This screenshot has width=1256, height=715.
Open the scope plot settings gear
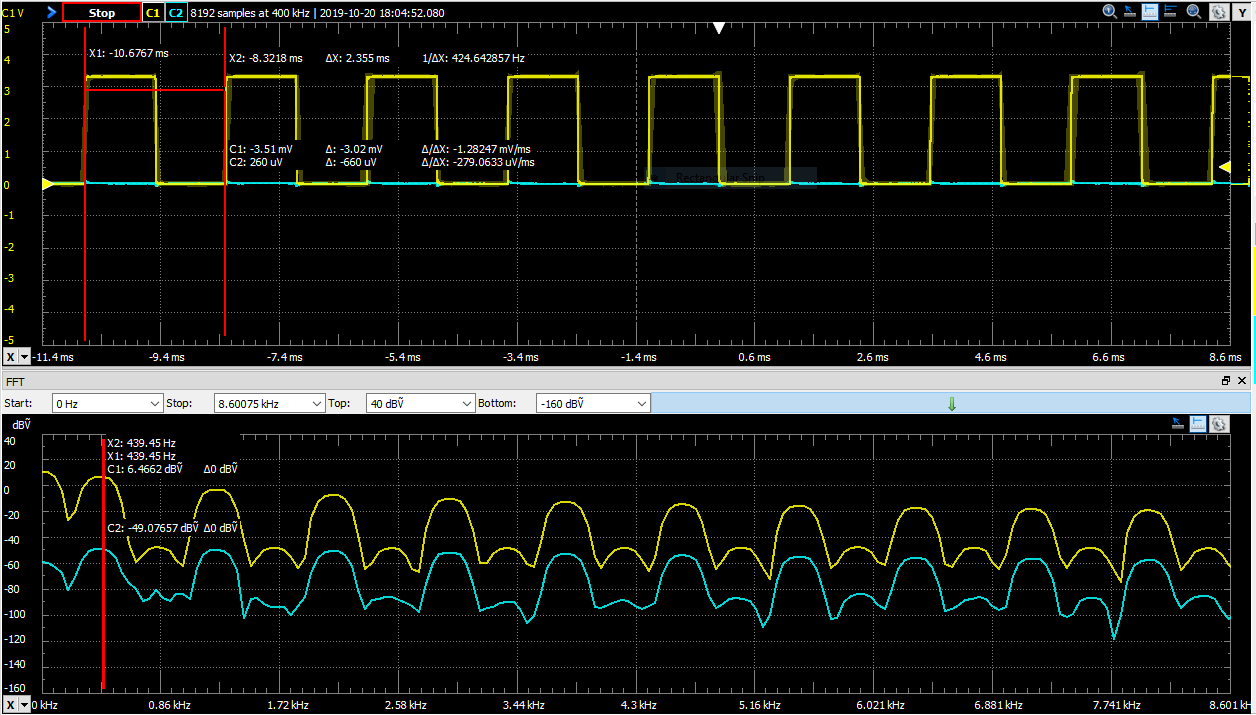1218,13
